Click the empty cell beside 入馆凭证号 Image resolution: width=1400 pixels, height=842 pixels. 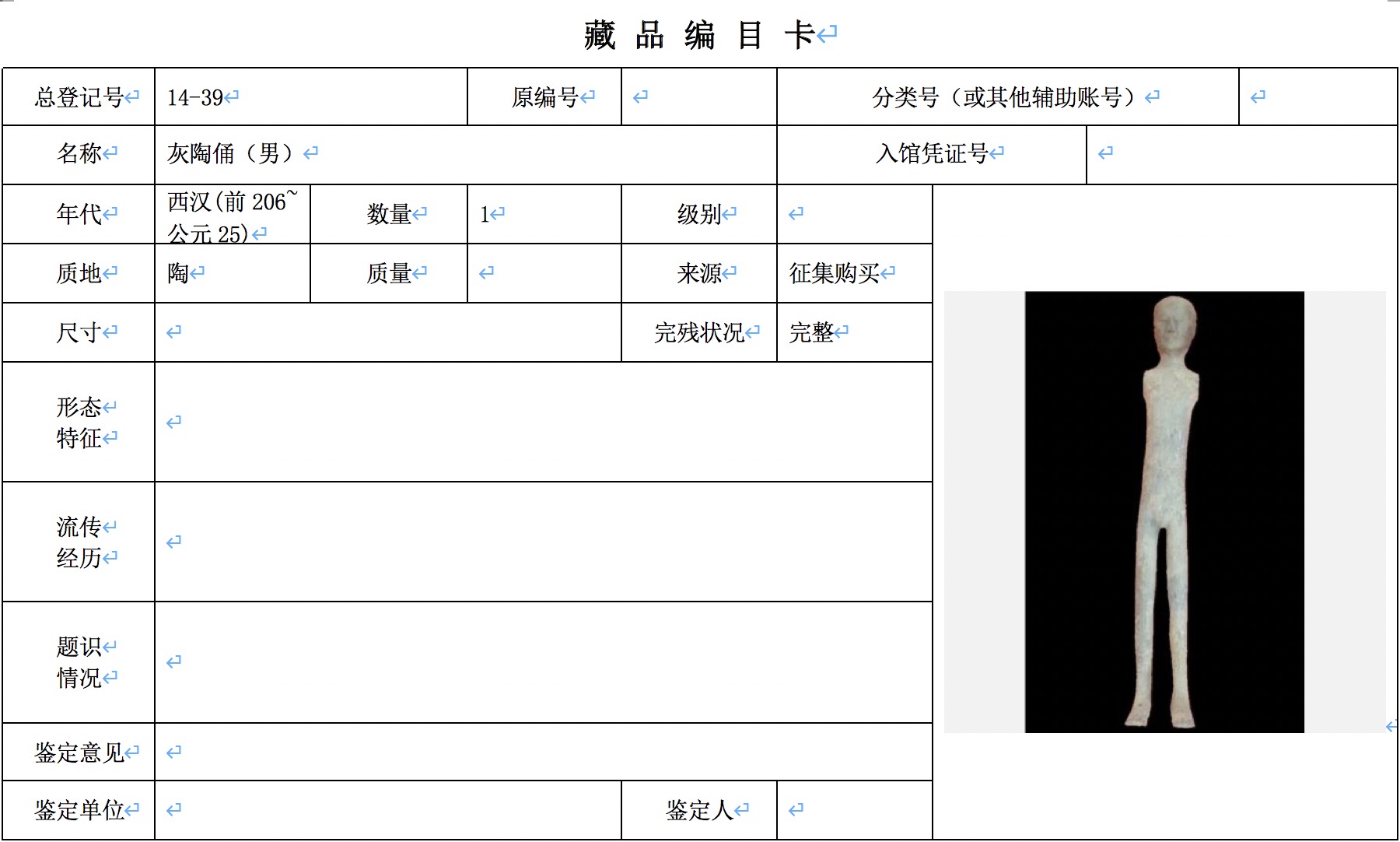coord(1242,154)
